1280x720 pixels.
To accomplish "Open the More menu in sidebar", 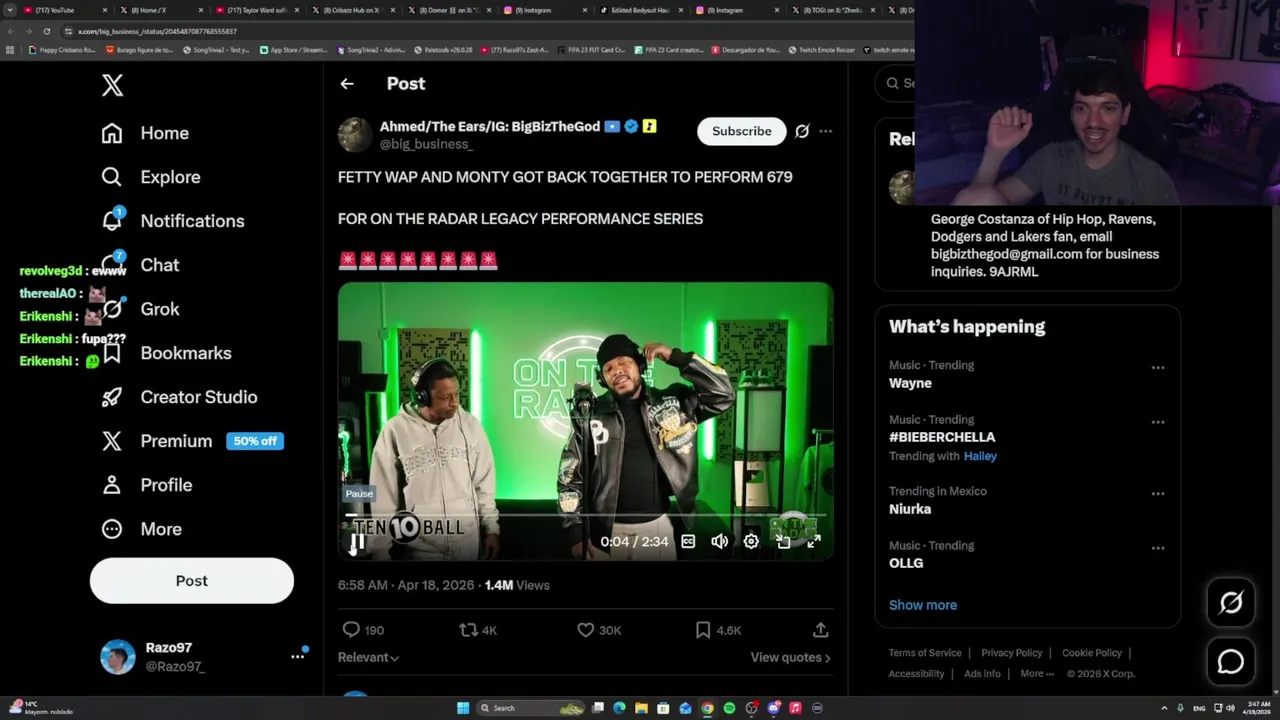I will 142,529.
